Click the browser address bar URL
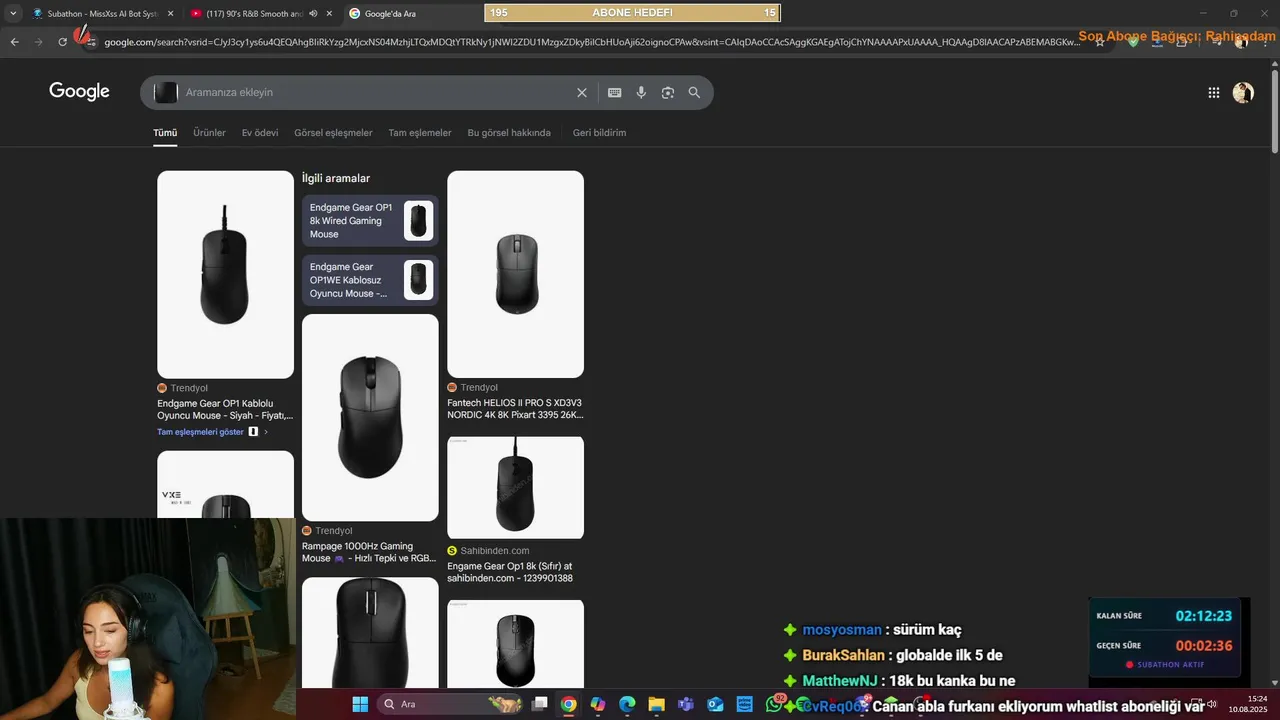 pos(590,42)
